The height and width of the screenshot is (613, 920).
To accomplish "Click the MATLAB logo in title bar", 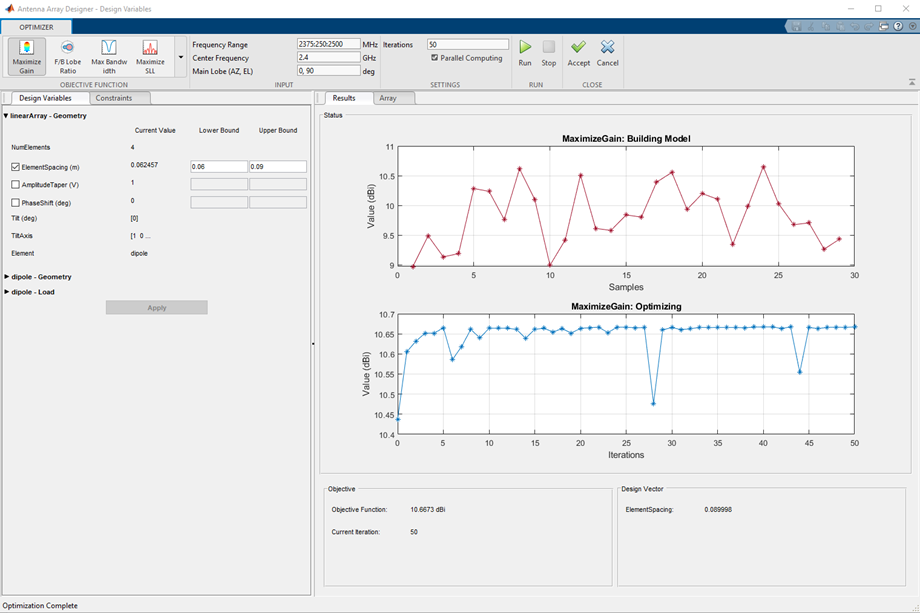I will pos(9,9).
